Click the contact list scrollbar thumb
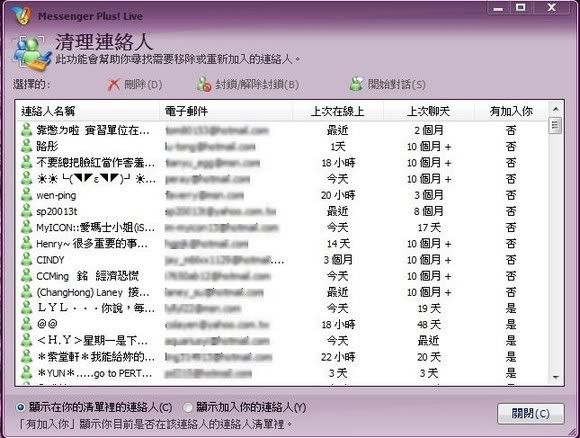The image size is (580, 438). click(556, 125)
